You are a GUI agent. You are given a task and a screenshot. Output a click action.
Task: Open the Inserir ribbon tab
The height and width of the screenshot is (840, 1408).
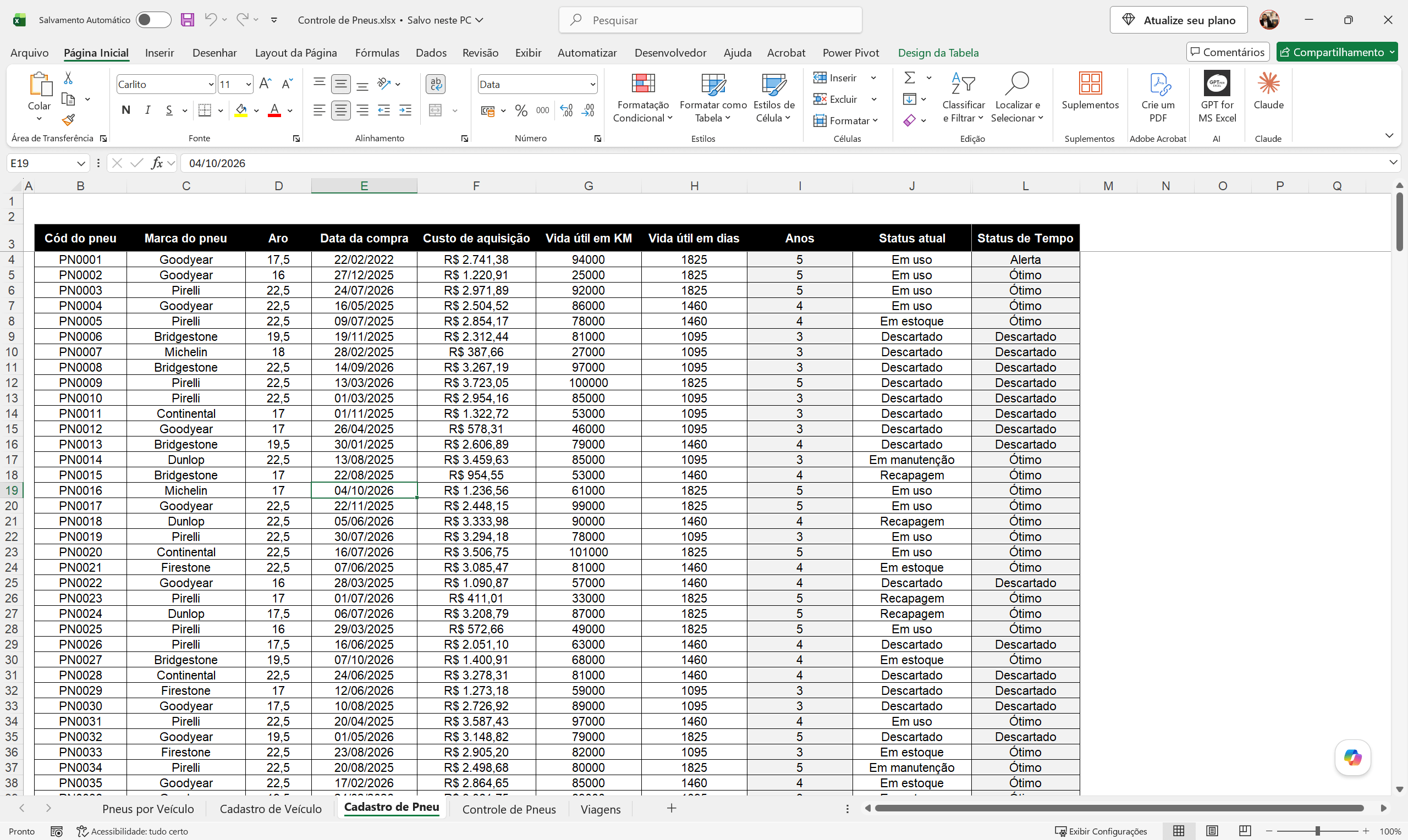coord(159,53)
